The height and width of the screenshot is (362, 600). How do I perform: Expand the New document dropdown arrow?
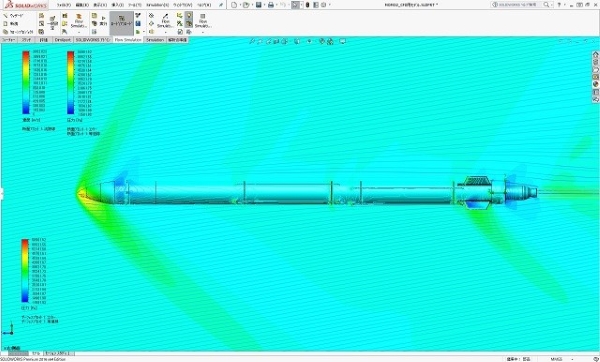coord(240,5)
